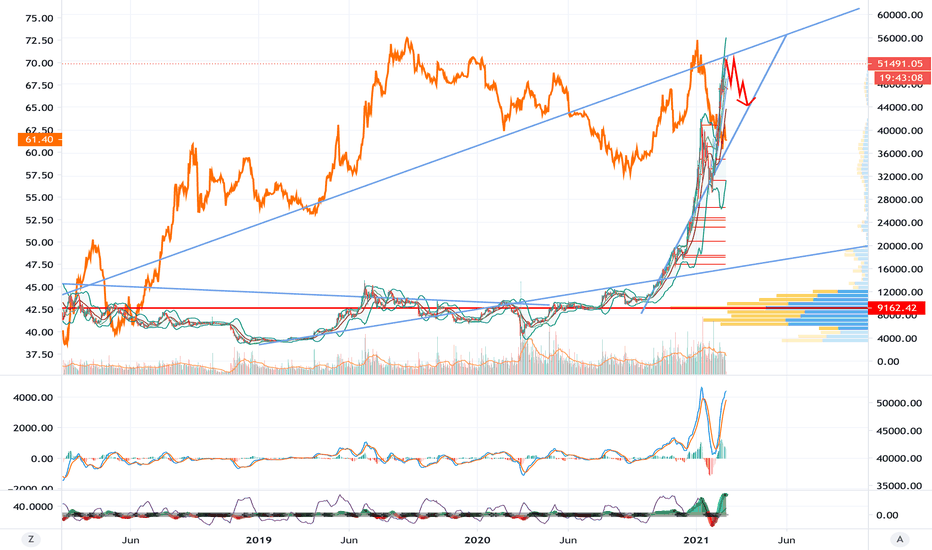Viewport: 932px width, 550px height.
Task: Click the 56000.00 right axis label
Action: pyautogui.click(x=900, y=38)
